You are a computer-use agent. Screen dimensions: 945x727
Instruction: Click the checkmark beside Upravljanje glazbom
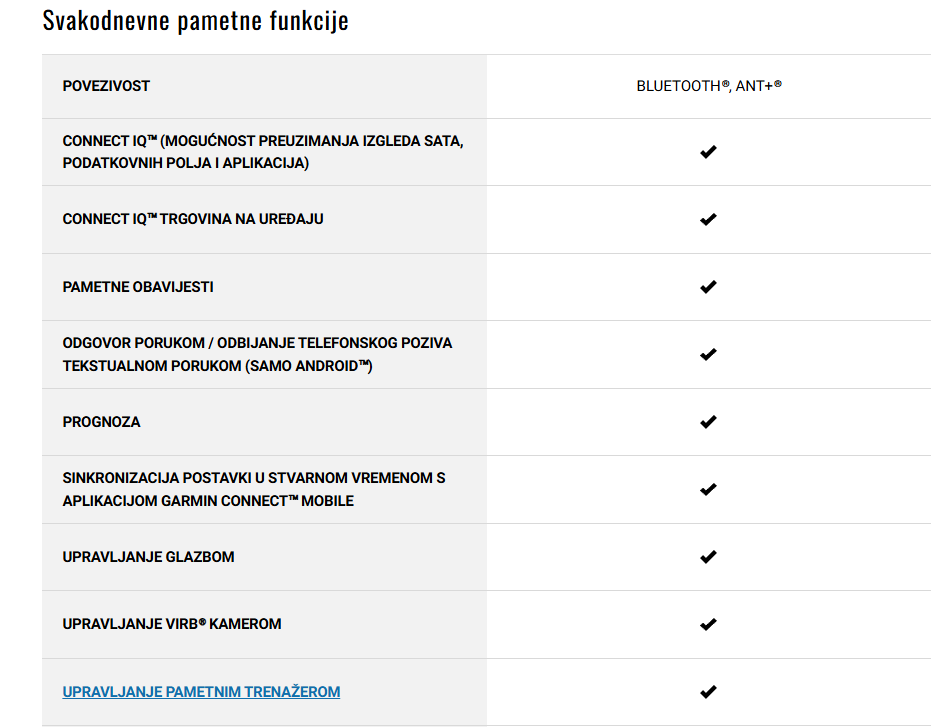tap(708, 557)
